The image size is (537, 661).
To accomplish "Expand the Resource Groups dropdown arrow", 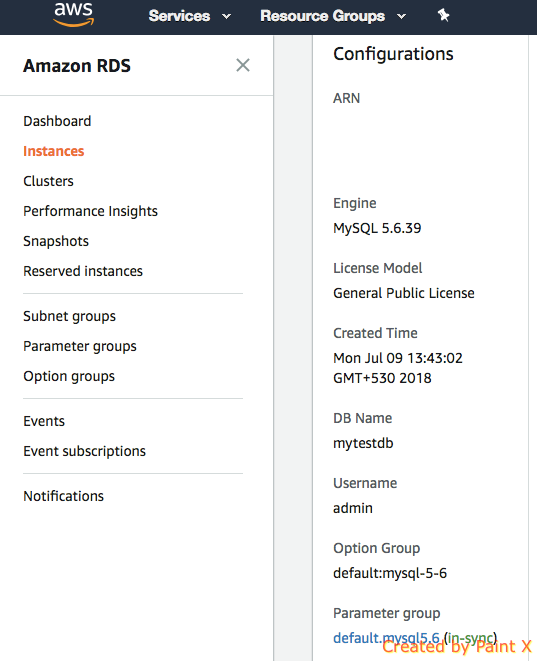I will (401, 16).
